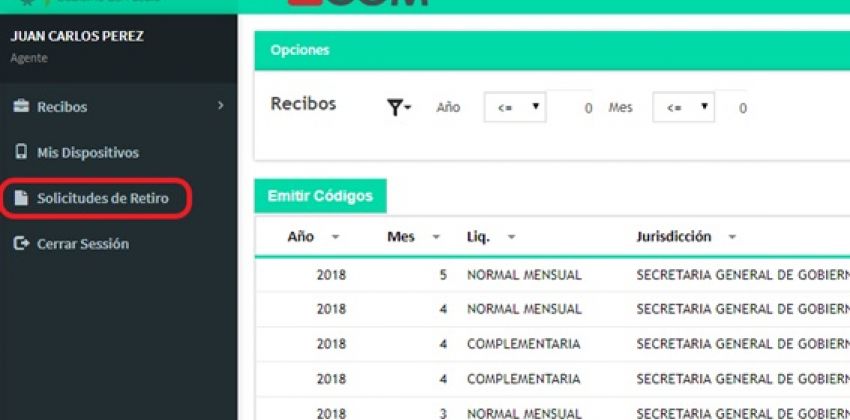Click the Emitir Códigos button
The width and height of the screenshot is (850, 420).
tap(320, 196)
